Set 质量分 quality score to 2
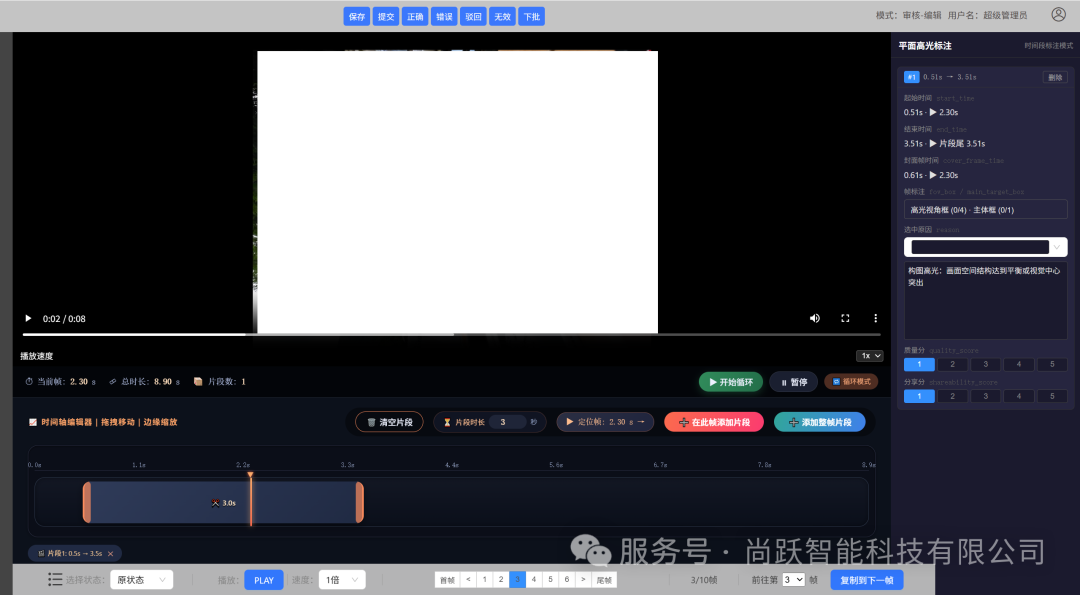This screenshot has width=1080, height=595. tap(953, 364)
